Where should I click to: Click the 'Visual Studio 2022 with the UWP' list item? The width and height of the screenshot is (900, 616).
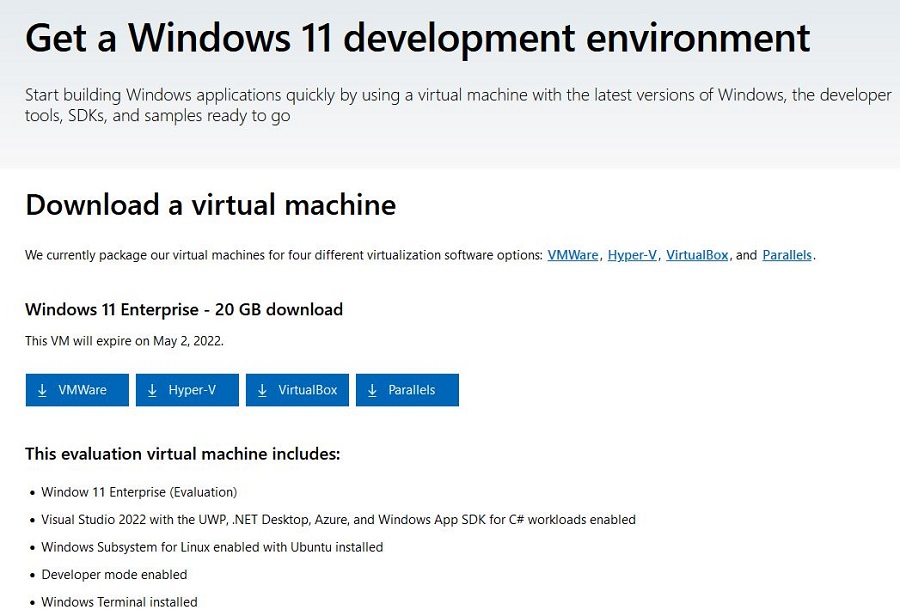[338, 520]
